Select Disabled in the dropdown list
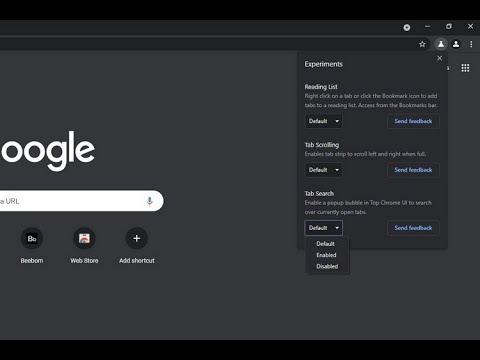This screenshot has height=360, width=480. point(327,266)
